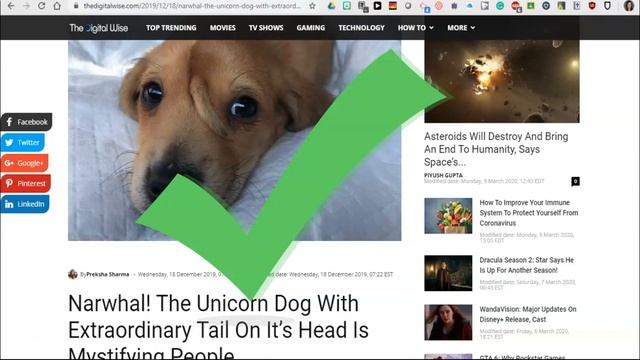Open the green Grammarly extension icon
This screenshot has width=640, height=360.
click(x=500, y=6)
